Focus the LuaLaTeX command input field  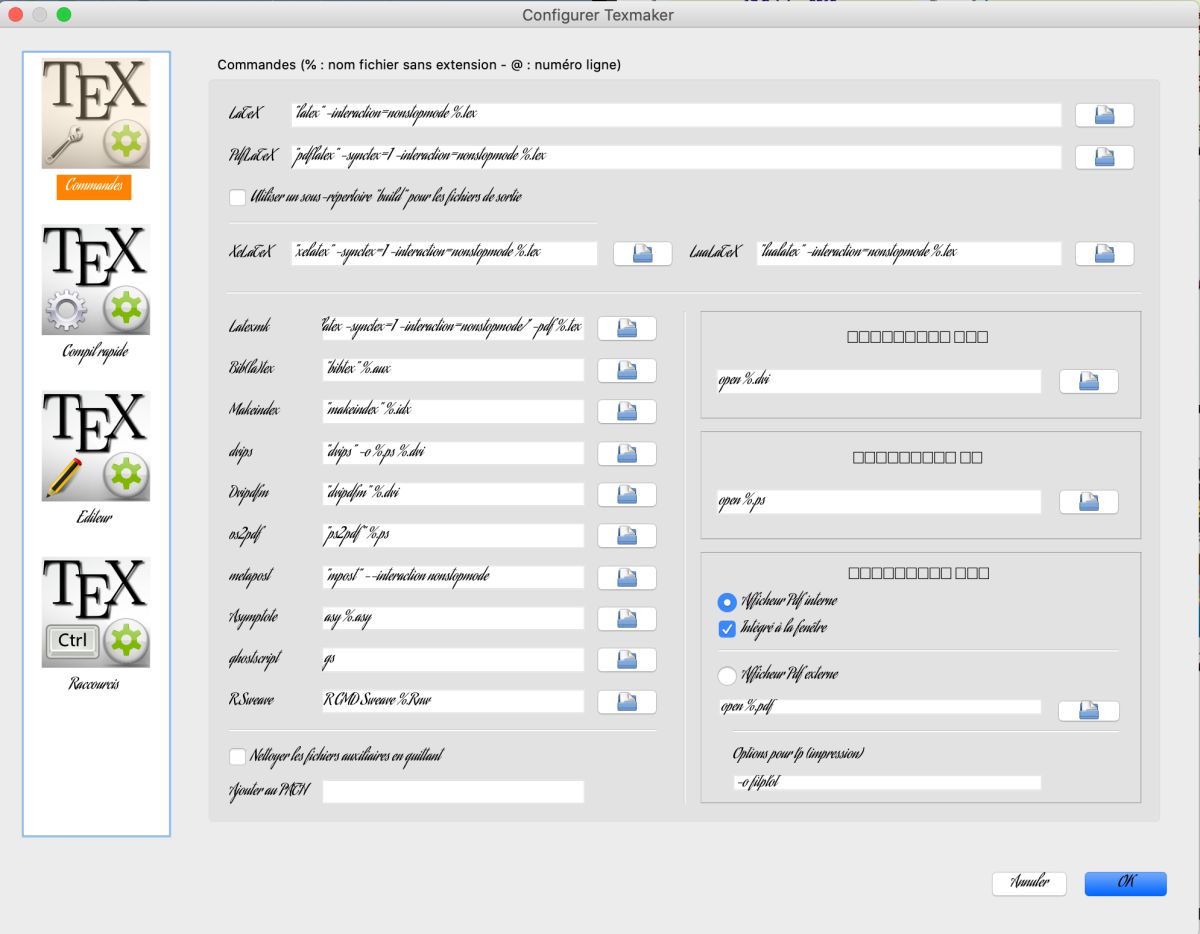(x=909, y=253)
